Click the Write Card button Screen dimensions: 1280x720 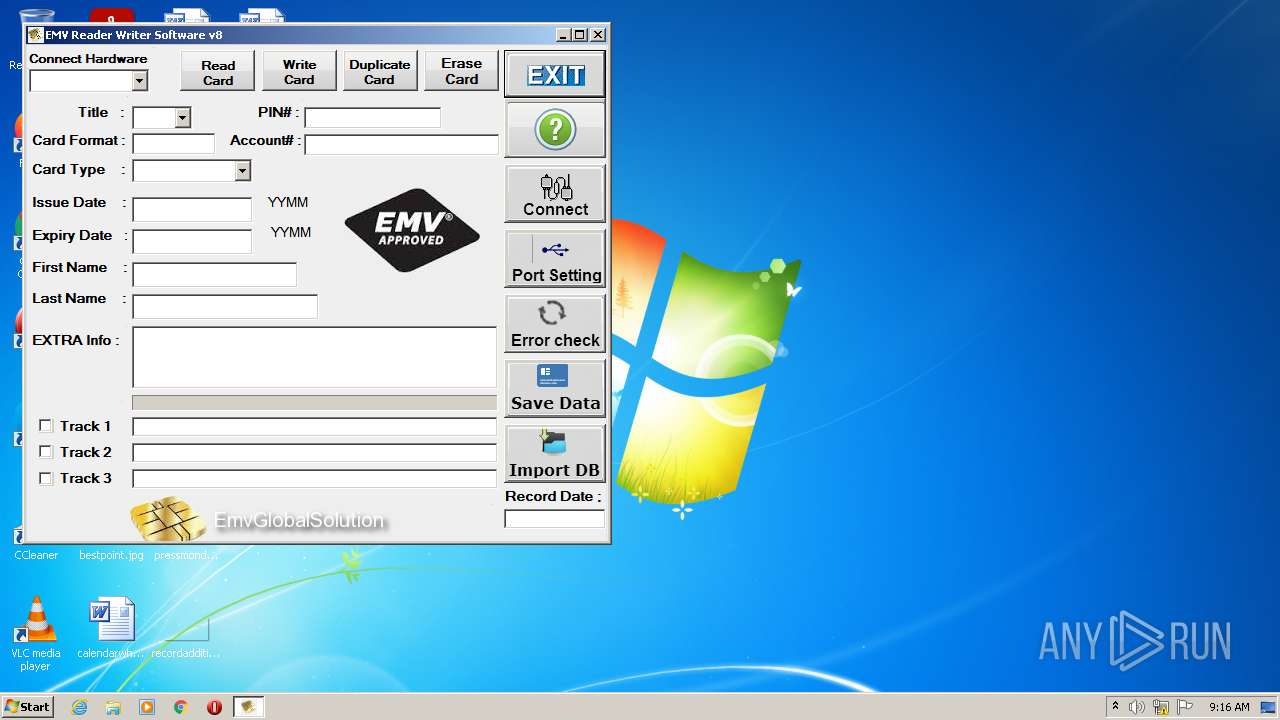[x=299, y=72]
